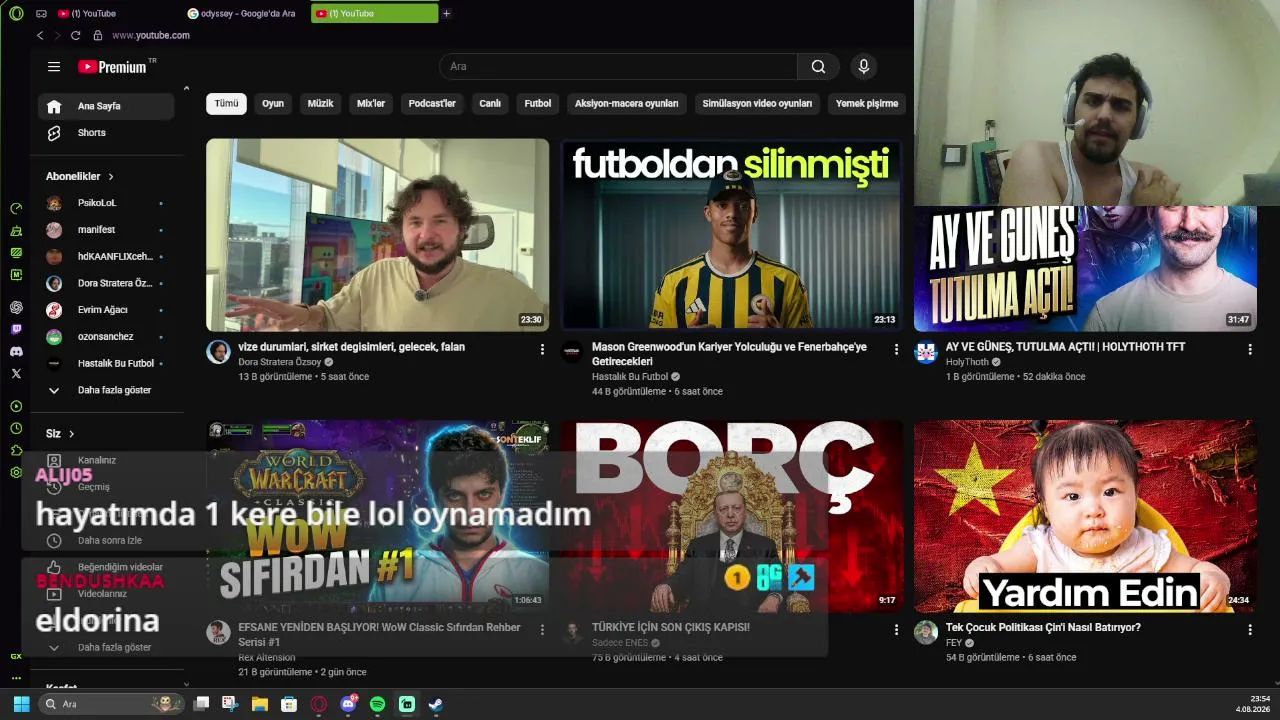Click the YouTube search field
The width and height of the screenshot is (1280, 720).
[618, 67]
